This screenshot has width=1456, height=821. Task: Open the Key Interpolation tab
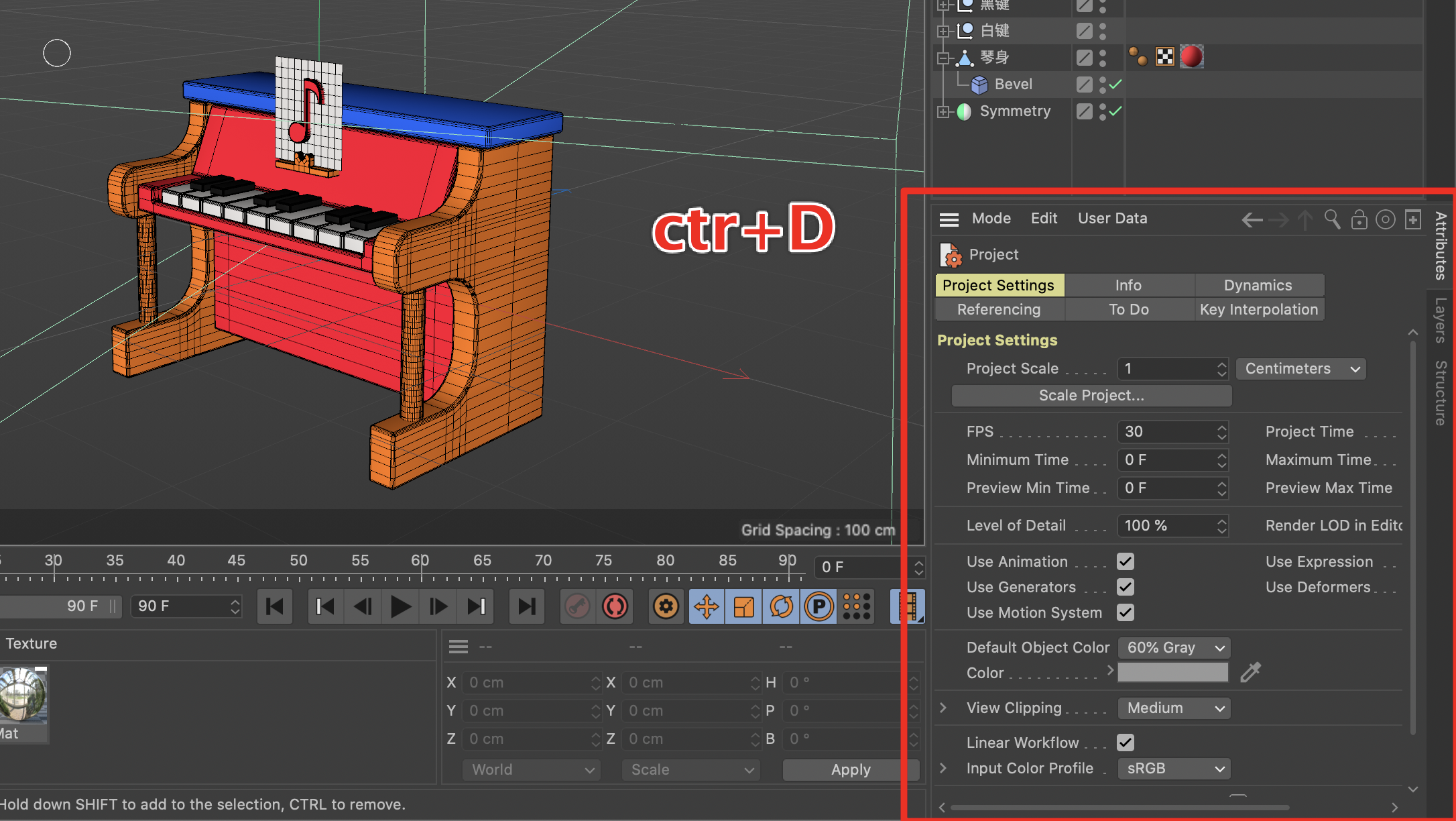1258,309
